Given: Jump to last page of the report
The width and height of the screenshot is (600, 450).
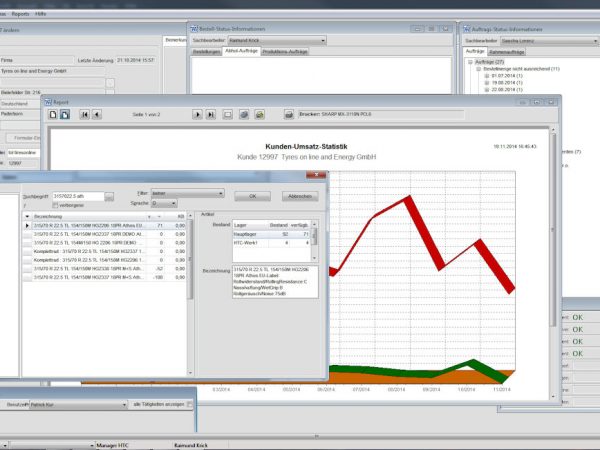Looking at the screenshot, I should [210, 114].
